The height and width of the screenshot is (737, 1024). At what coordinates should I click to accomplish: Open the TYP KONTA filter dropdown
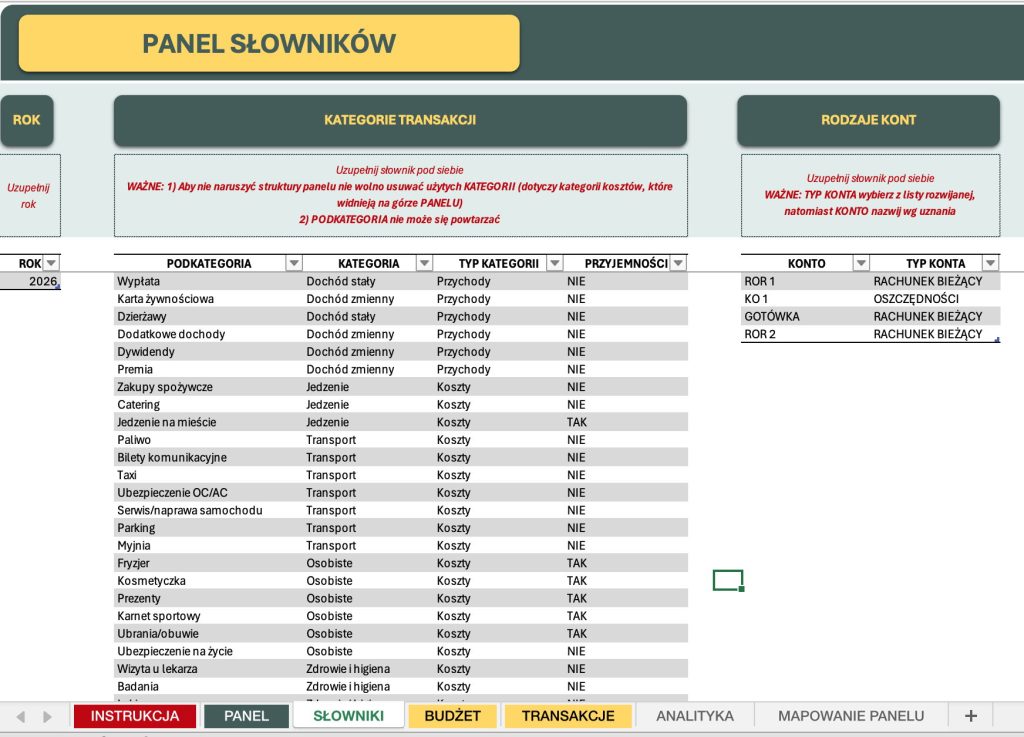point(991,263)
